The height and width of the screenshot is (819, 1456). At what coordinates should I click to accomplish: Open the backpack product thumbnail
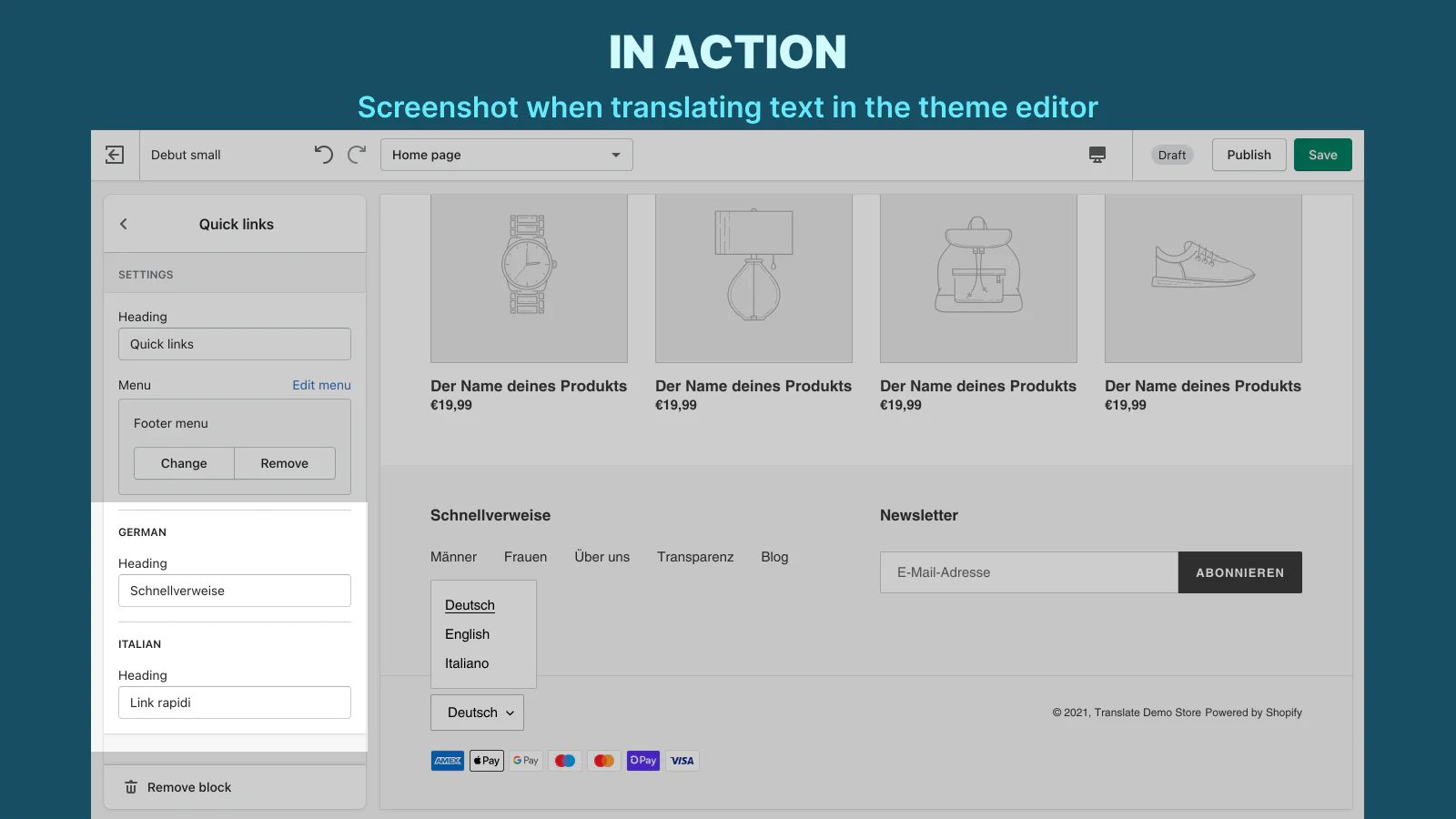pos(978,278)
